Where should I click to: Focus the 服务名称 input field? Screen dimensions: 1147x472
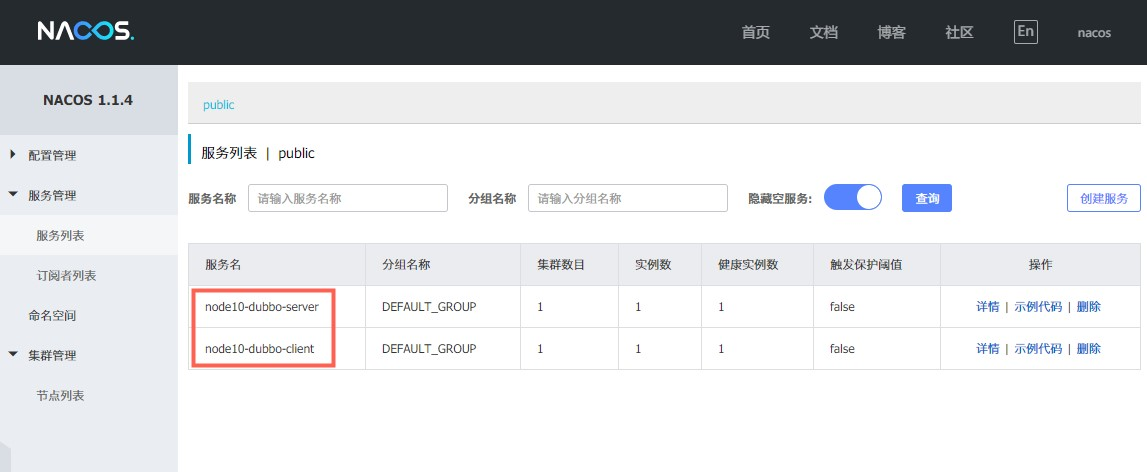(x=347, y=198)
